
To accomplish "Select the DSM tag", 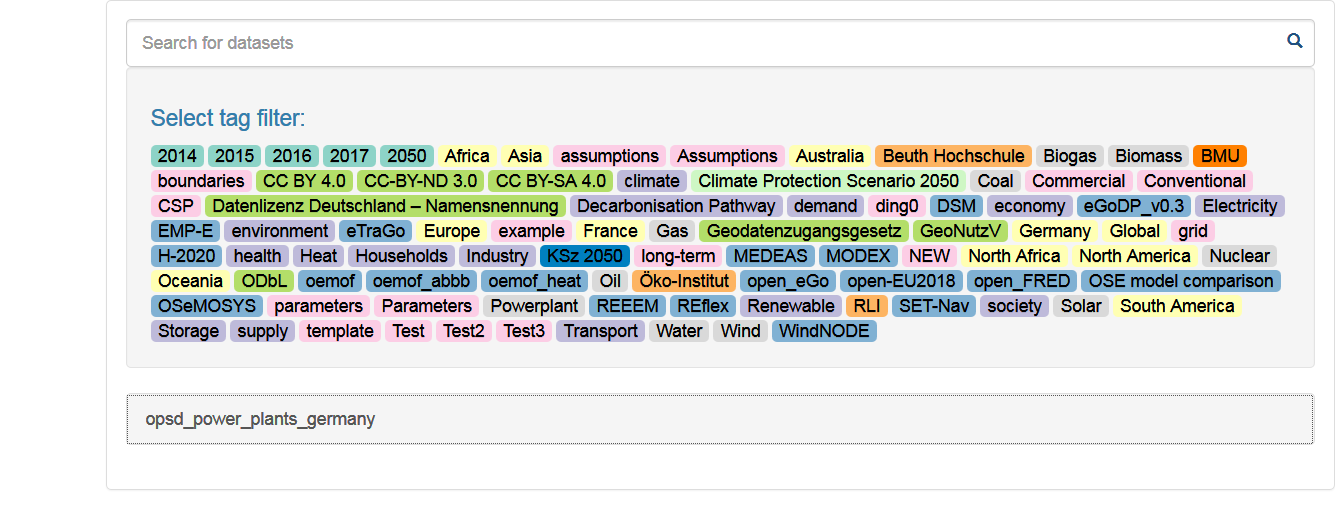I will pos(956,206).
